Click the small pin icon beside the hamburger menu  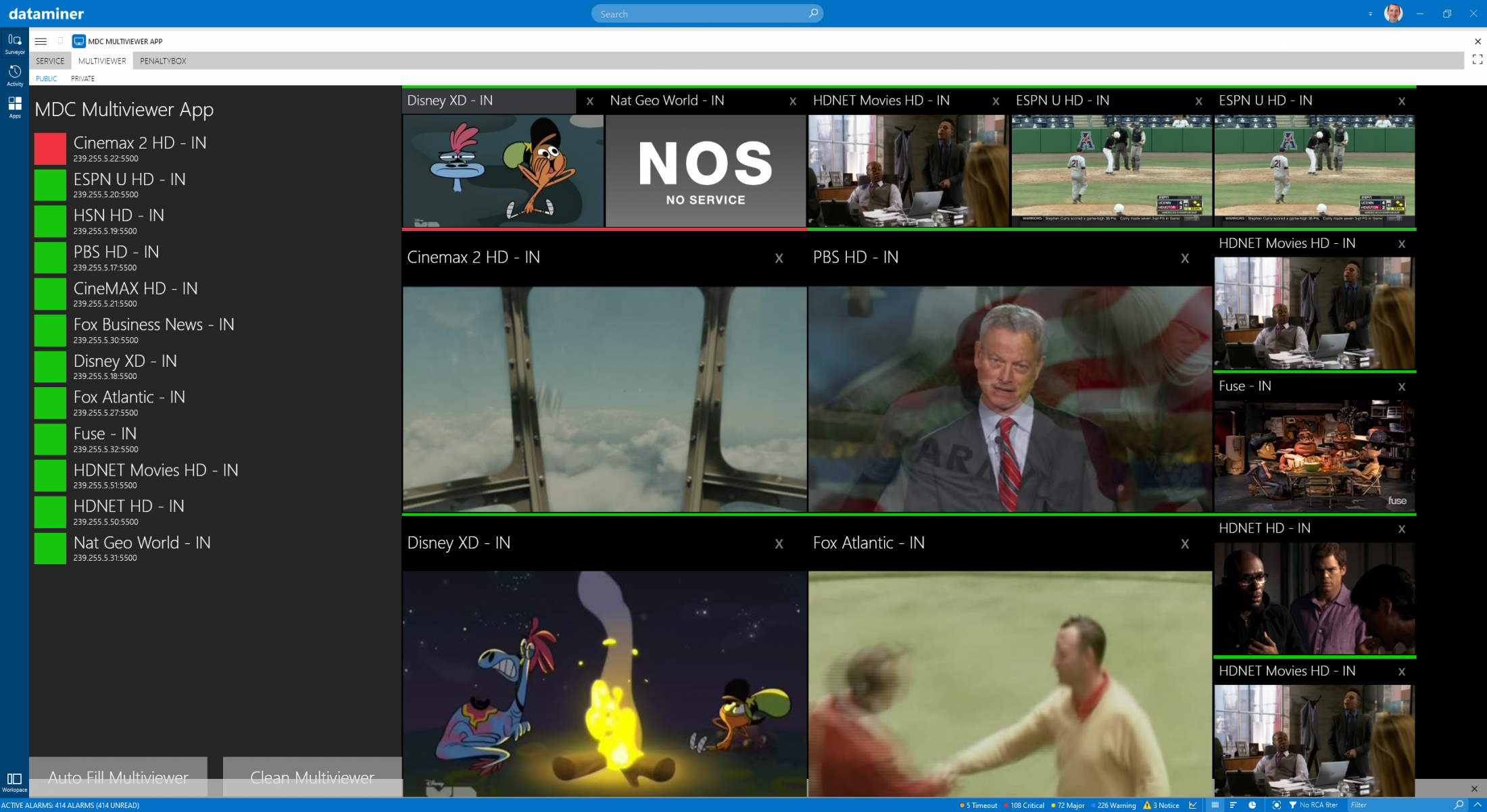coord(60,41)
